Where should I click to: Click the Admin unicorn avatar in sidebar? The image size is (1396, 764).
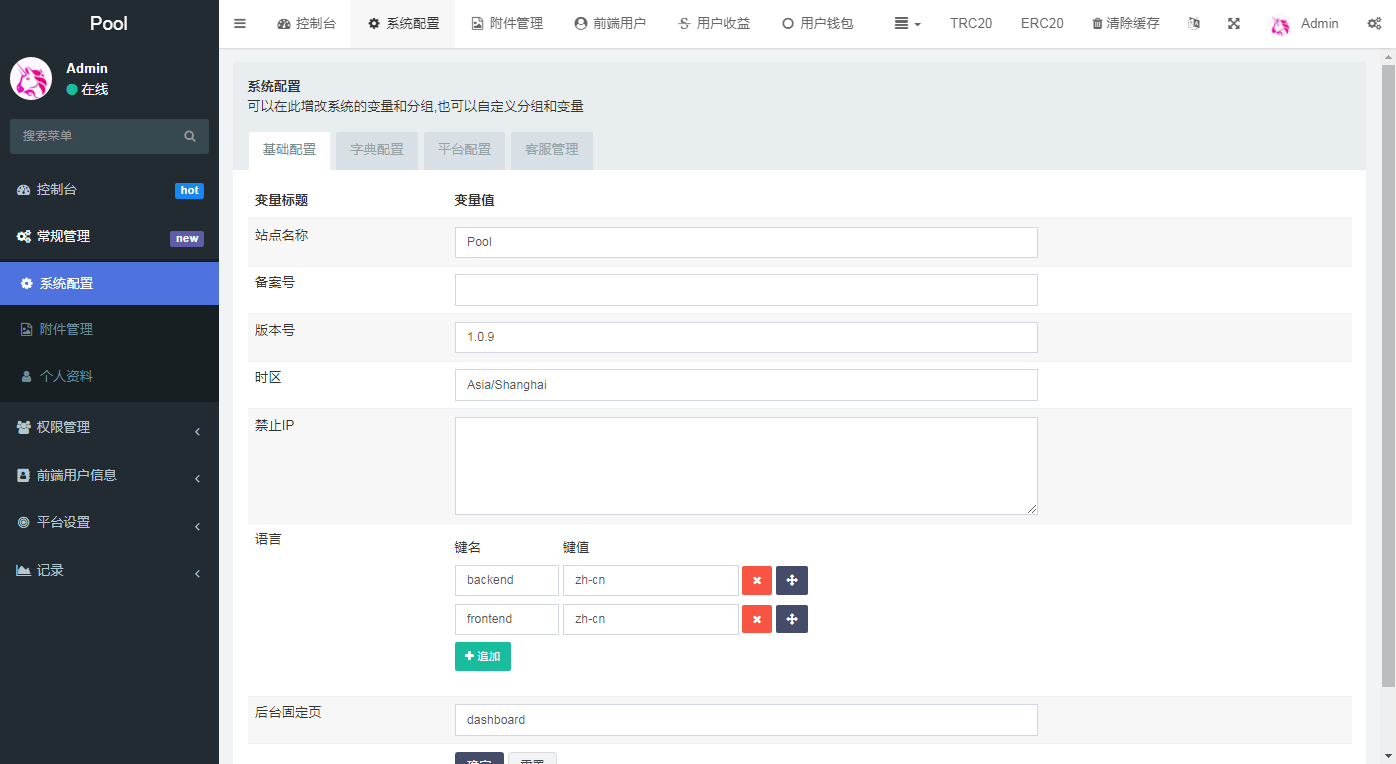pyautogui.click(x=31, y=78)
